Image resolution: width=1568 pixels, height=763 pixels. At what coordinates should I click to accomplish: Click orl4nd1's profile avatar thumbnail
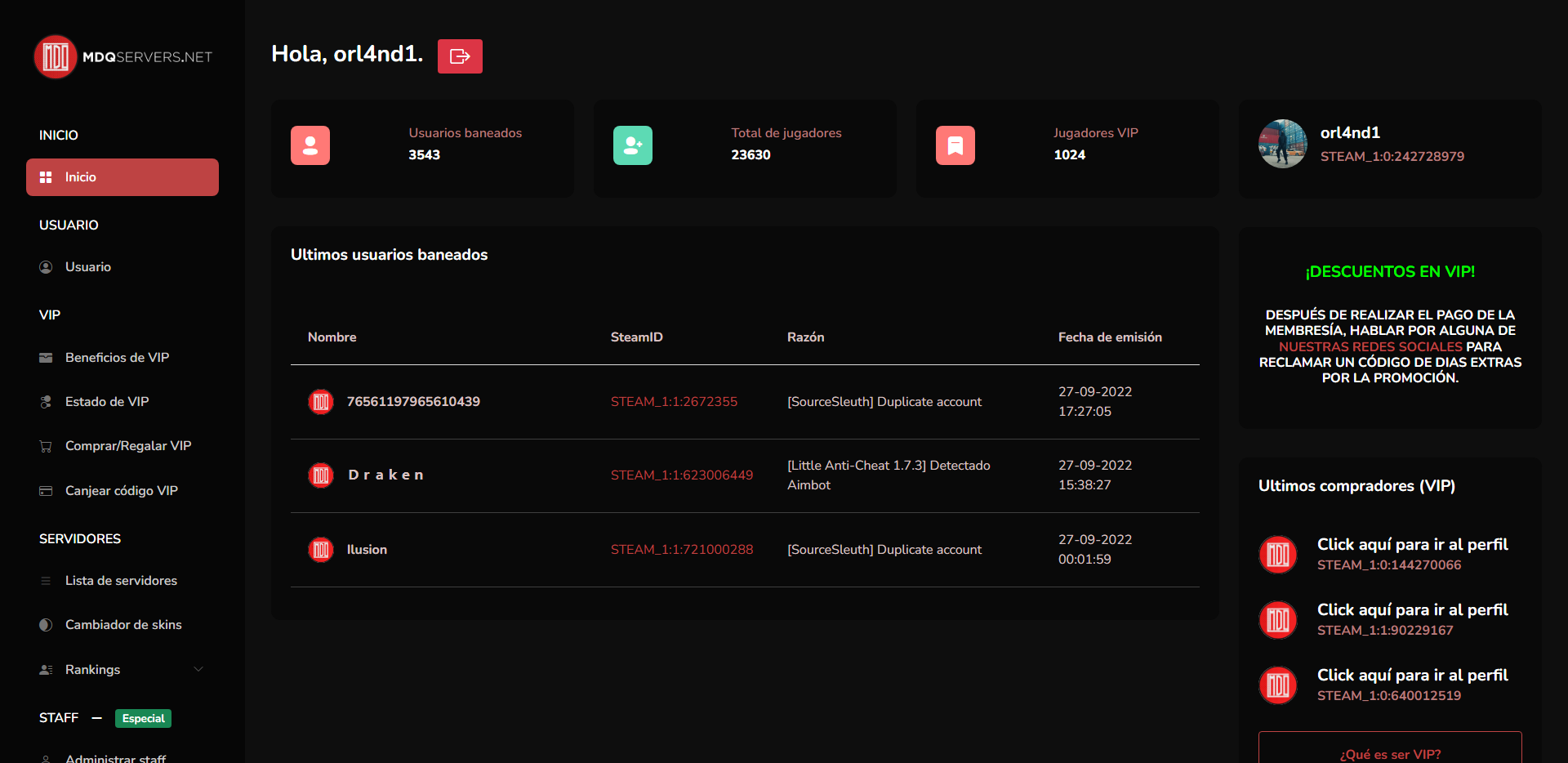coord(1282,144)
